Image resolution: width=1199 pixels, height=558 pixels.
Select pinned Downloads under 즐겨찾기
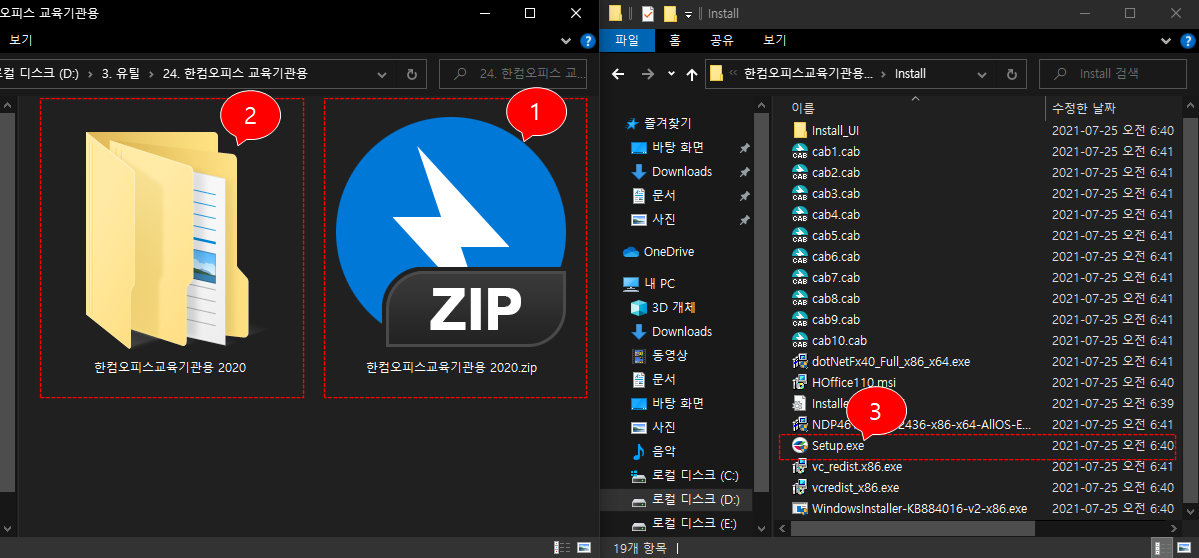click(x=671, y=171)
